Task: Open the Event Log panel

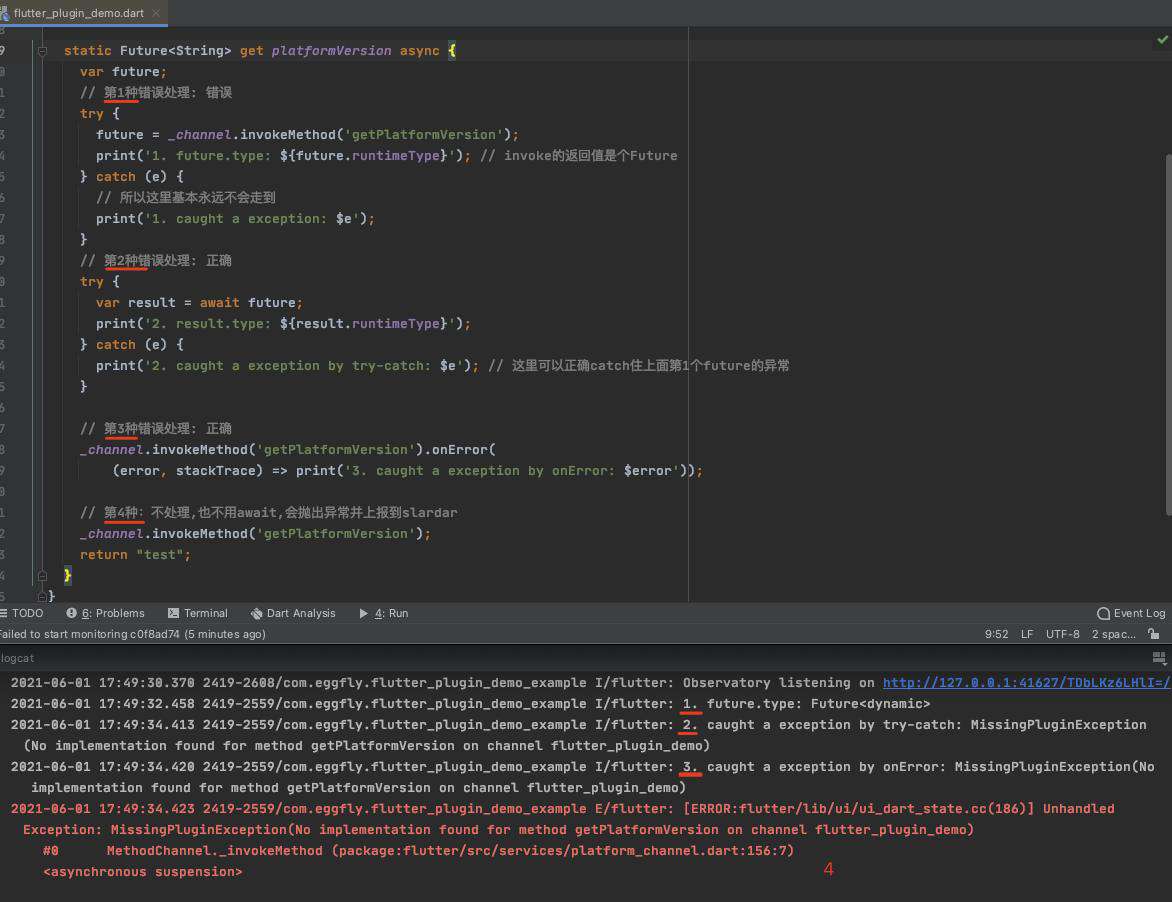Action: (x=1131, y=614)
